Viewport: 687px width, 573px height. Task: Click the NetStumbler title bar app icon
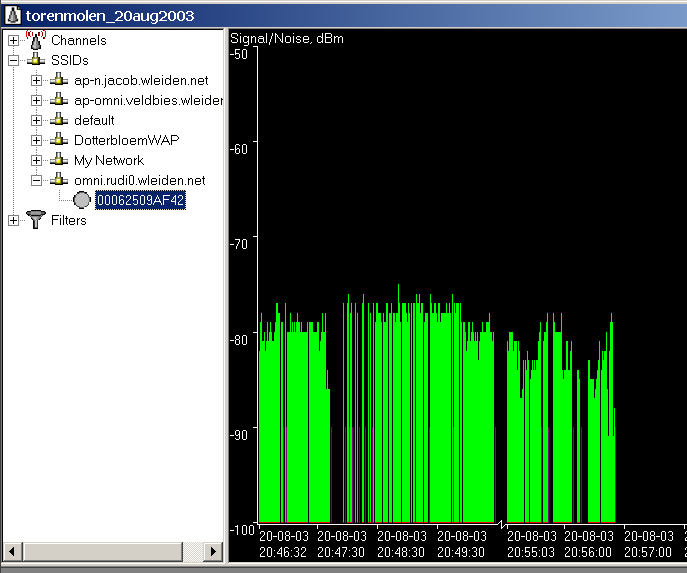click(x=11, y=14)
